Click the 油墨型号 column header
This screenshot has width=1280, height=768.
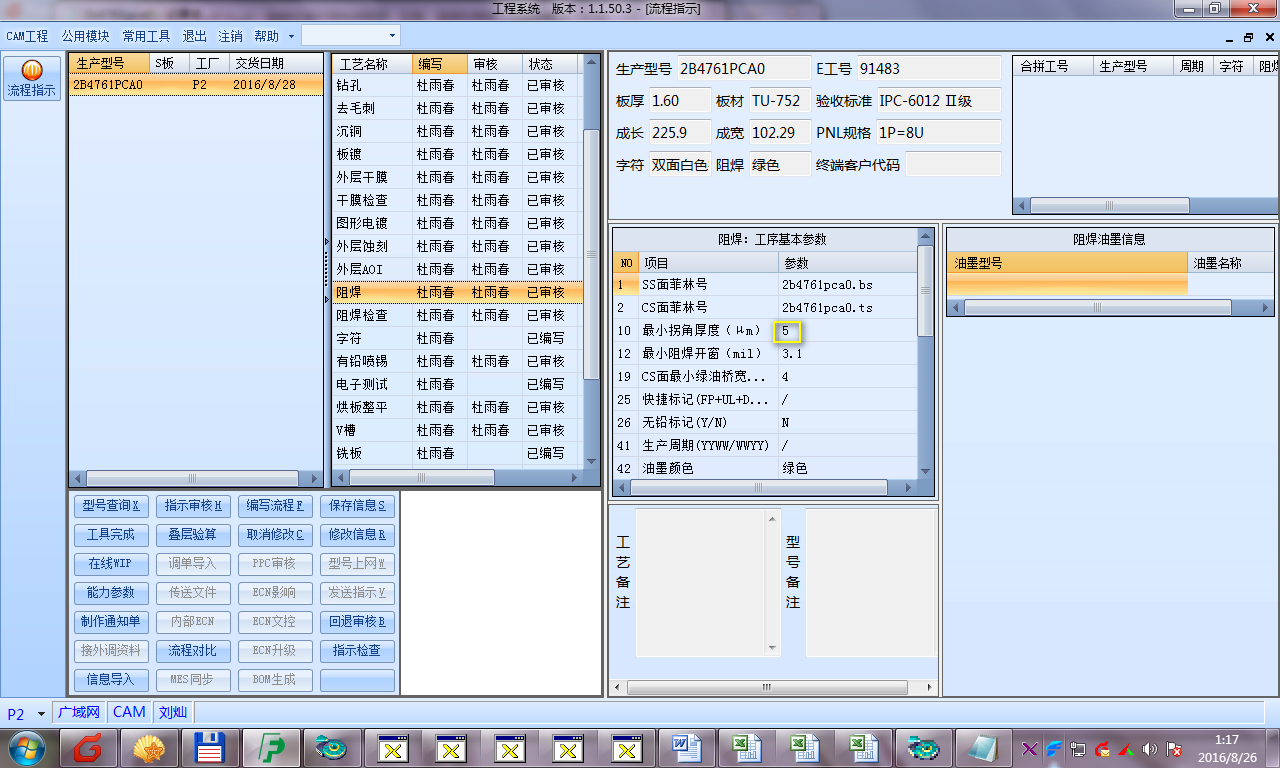[x=1067, y=263]
